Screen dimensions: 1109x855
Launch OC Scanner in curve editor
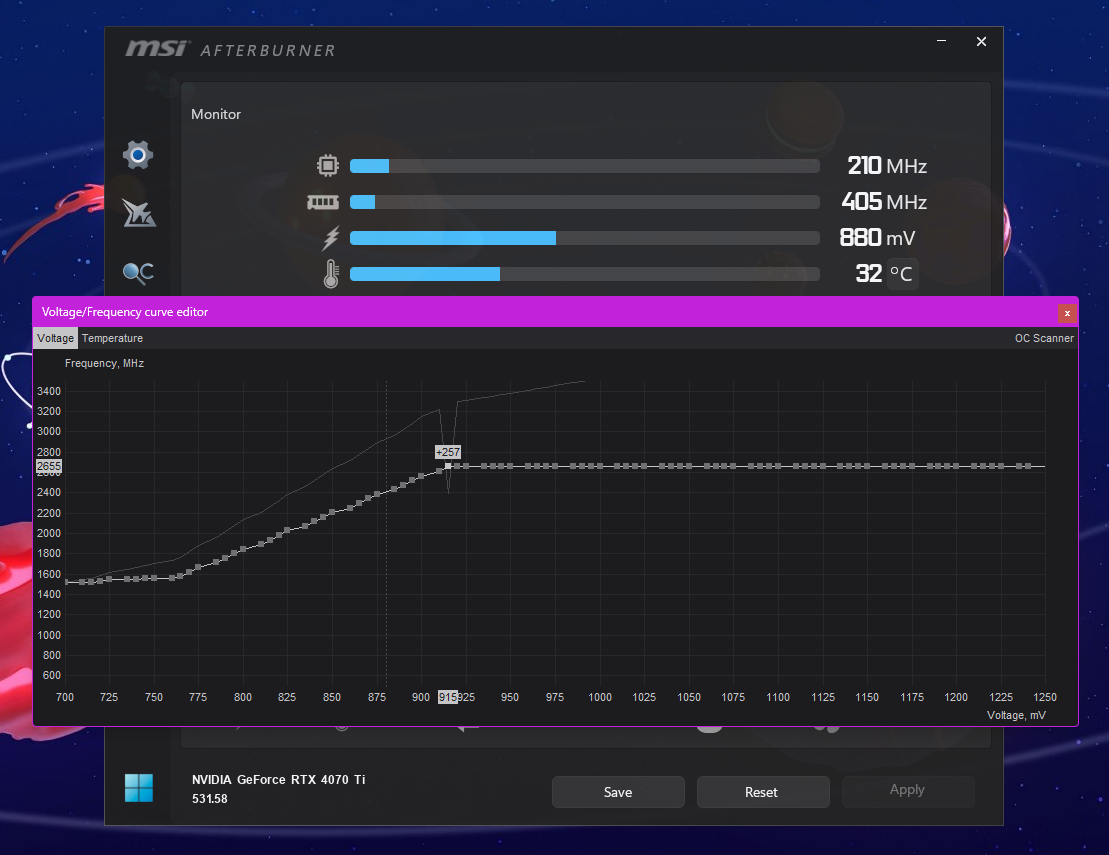click(1044, 338)
